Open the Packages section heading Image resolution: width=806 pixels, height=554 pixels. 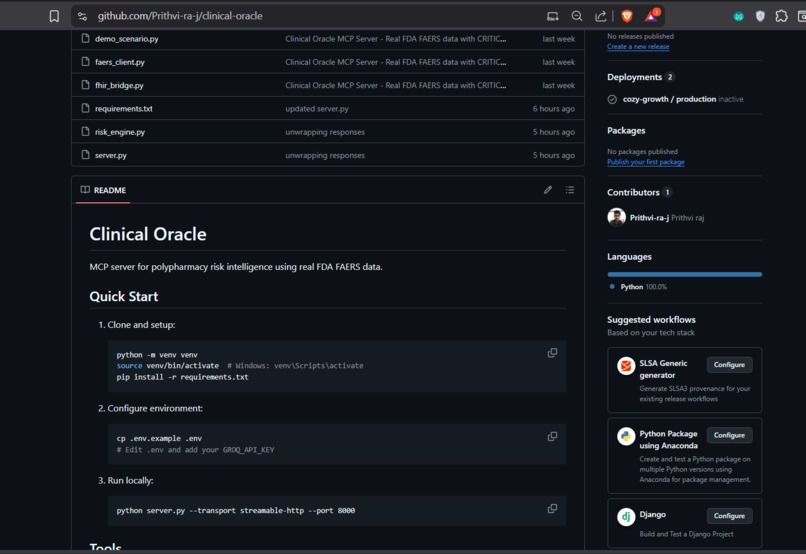pyautogui.click(x=626, y=131)
